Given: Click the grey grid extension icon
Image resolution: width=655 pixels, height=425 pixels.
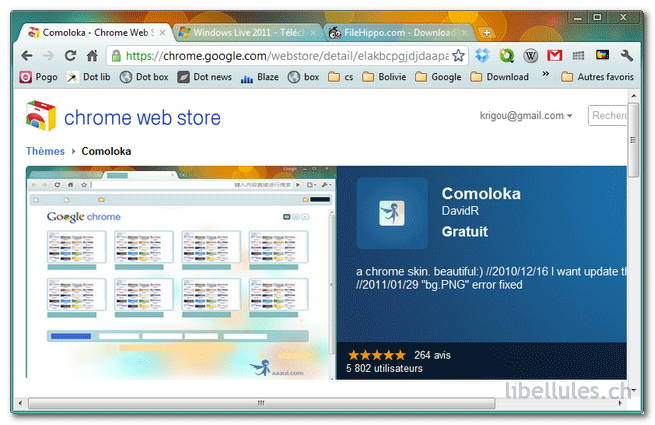Looking at the screenshot, I should pos(579,55).
